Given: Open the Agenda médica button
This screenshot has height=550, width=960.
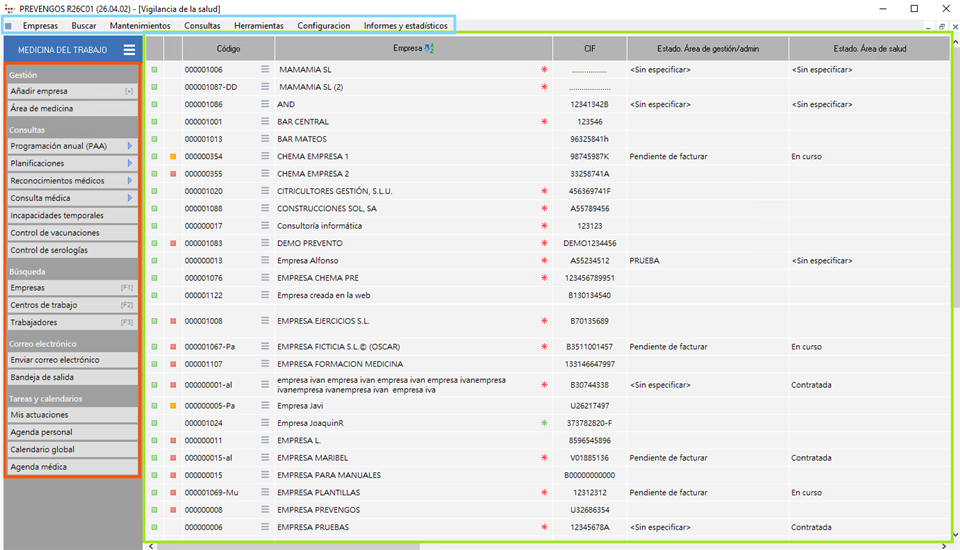Looking at the screenshot, I should [x=70, y=467].
